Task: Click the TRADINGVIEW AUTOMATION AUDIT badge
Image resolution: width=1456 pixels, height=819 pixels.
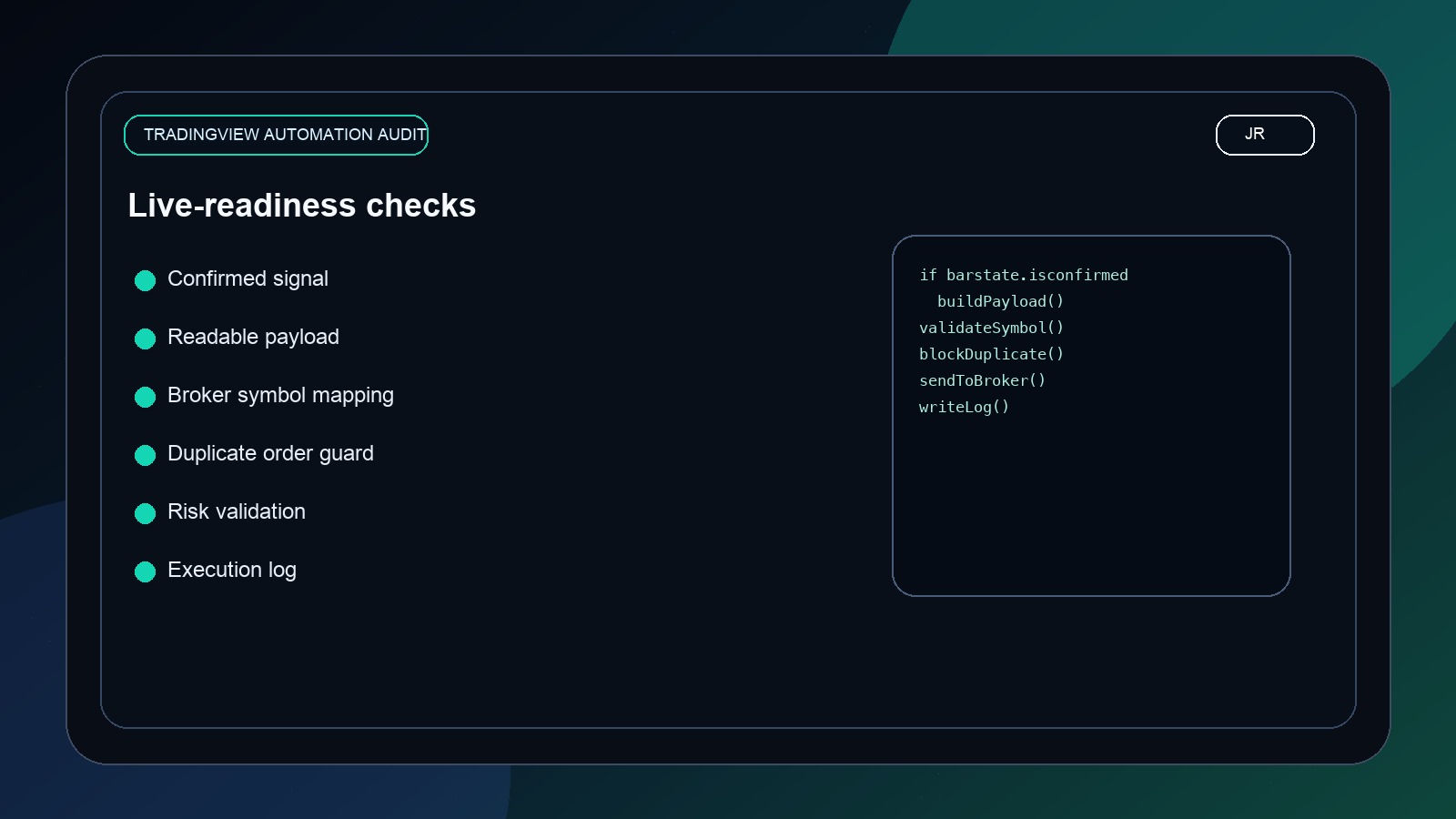Action: [276, 134]
